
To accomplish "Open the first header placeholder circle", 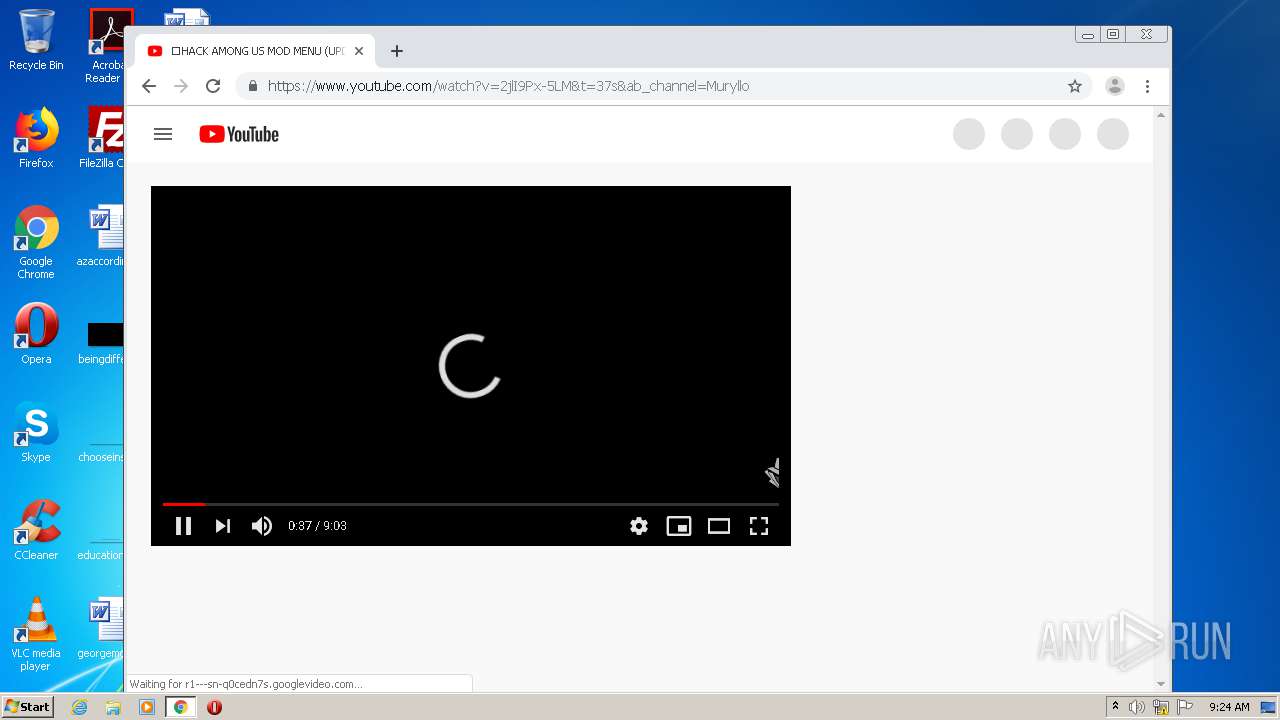I will [x=969, y=134].
